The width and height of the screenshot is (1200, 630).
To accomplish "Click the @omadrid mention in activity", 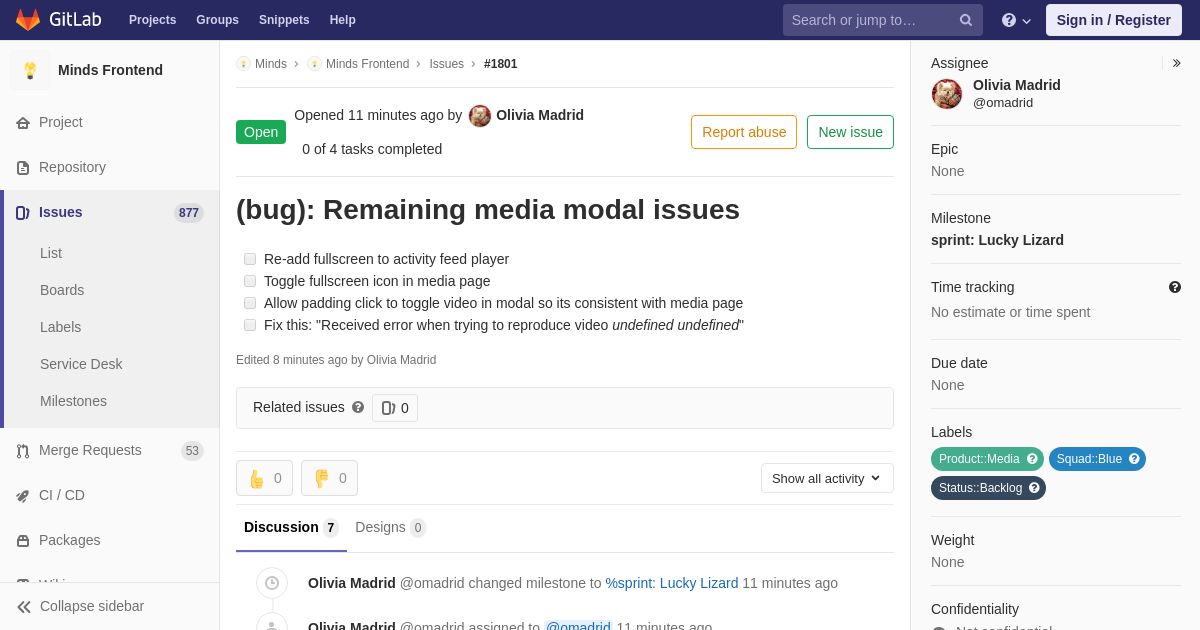I will pos(578,627).
